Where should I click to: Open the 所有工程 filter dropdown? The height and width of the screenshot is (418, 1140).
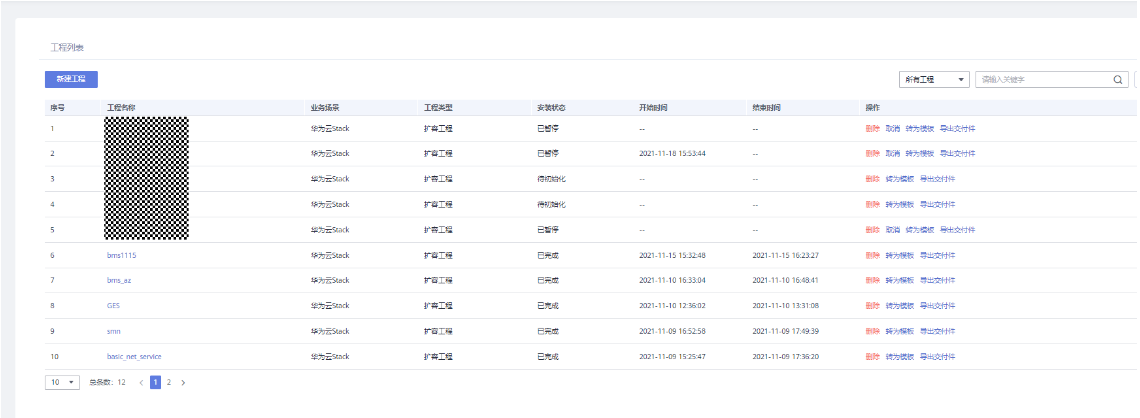[935, 80]
